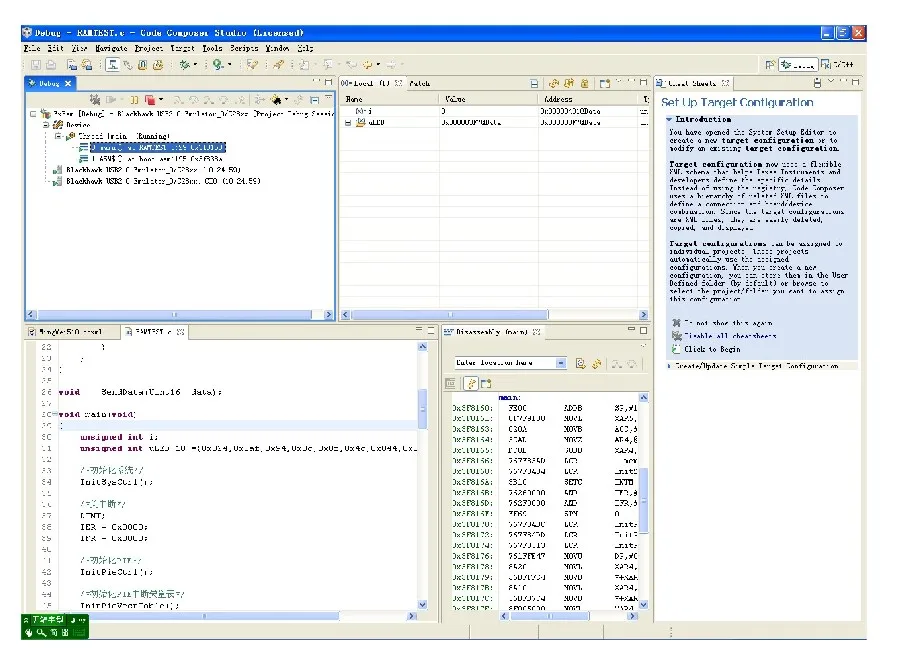Viewport: 906px width, 649px height.
Task: Click the 'Click to Begin' icon
Action: [x=677, y=349]
